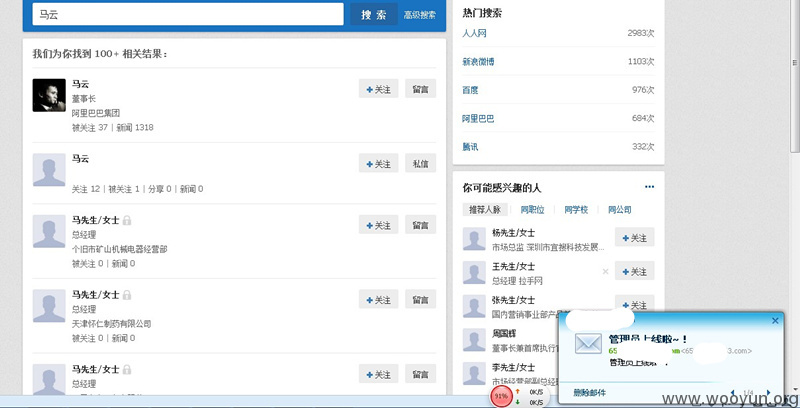Open the 百度 hot search link

tap(470, 90)
